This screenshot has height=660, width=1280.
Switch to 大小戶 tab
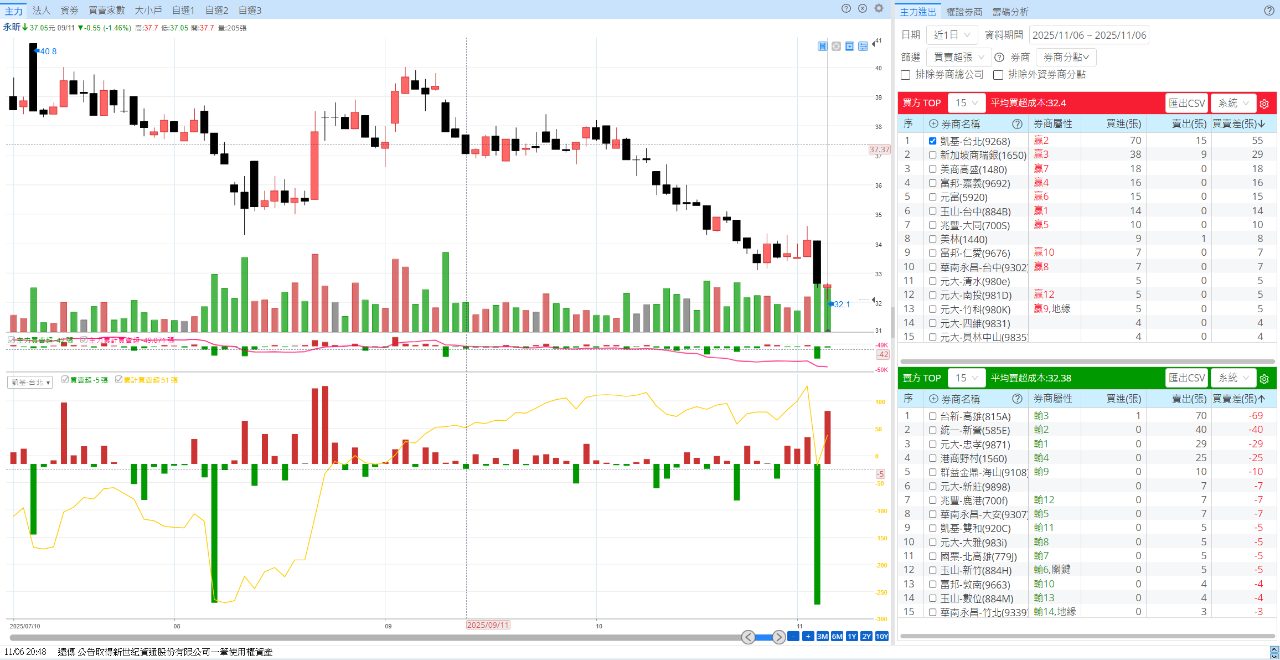tap(148, 9)
